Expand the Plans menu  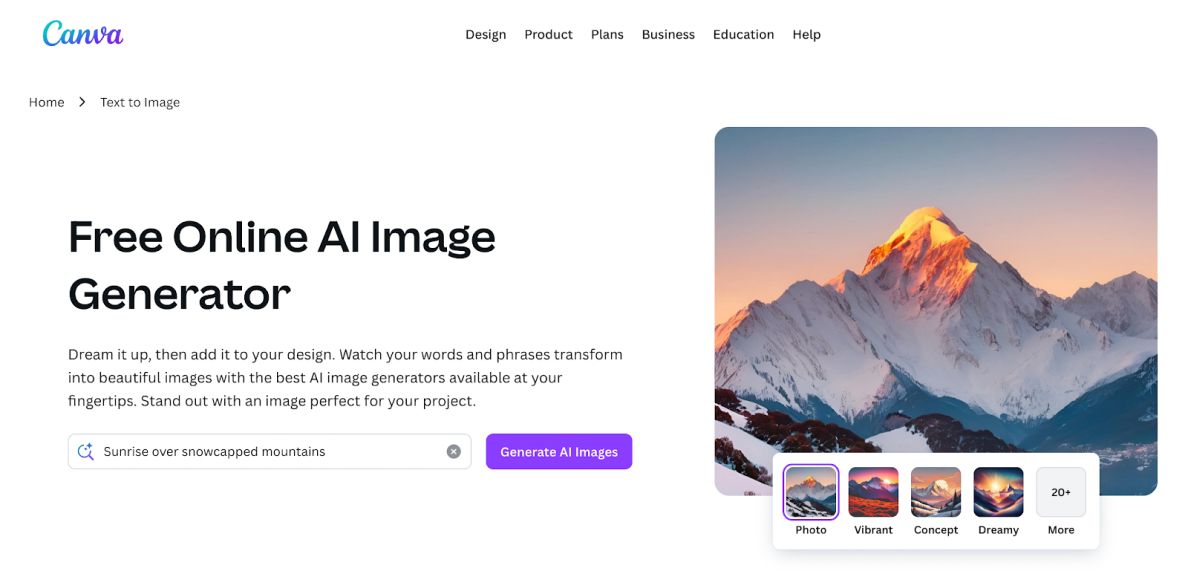click(x=608, y=34)
